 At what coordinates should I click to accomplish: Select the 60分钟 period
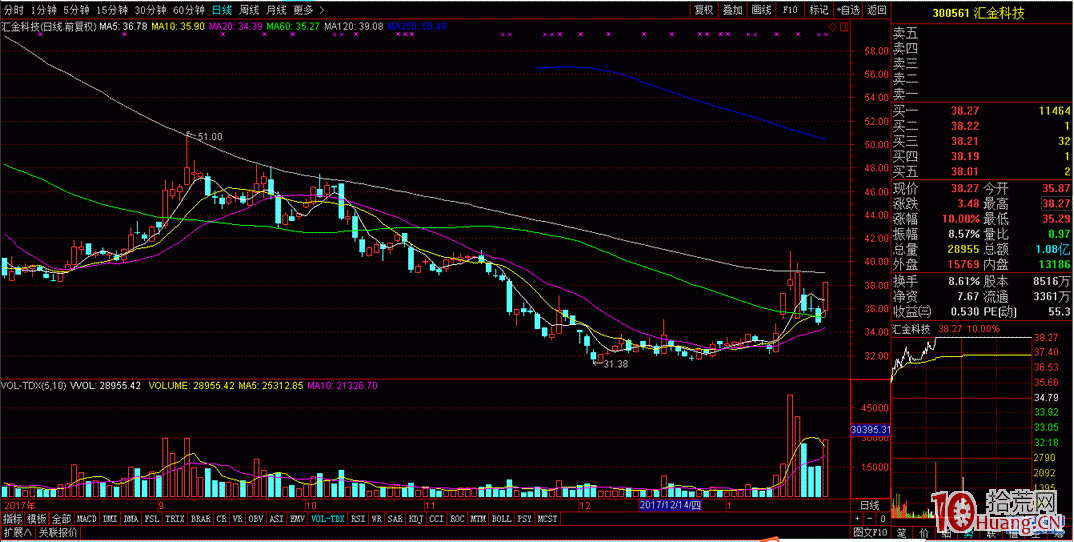pos(188,10)
